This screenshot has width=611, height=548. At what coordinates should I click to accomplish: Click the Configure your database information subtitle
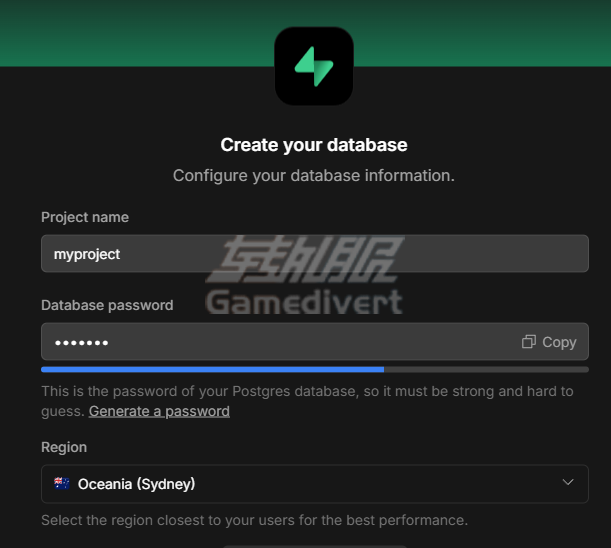(x=314, y=175)
